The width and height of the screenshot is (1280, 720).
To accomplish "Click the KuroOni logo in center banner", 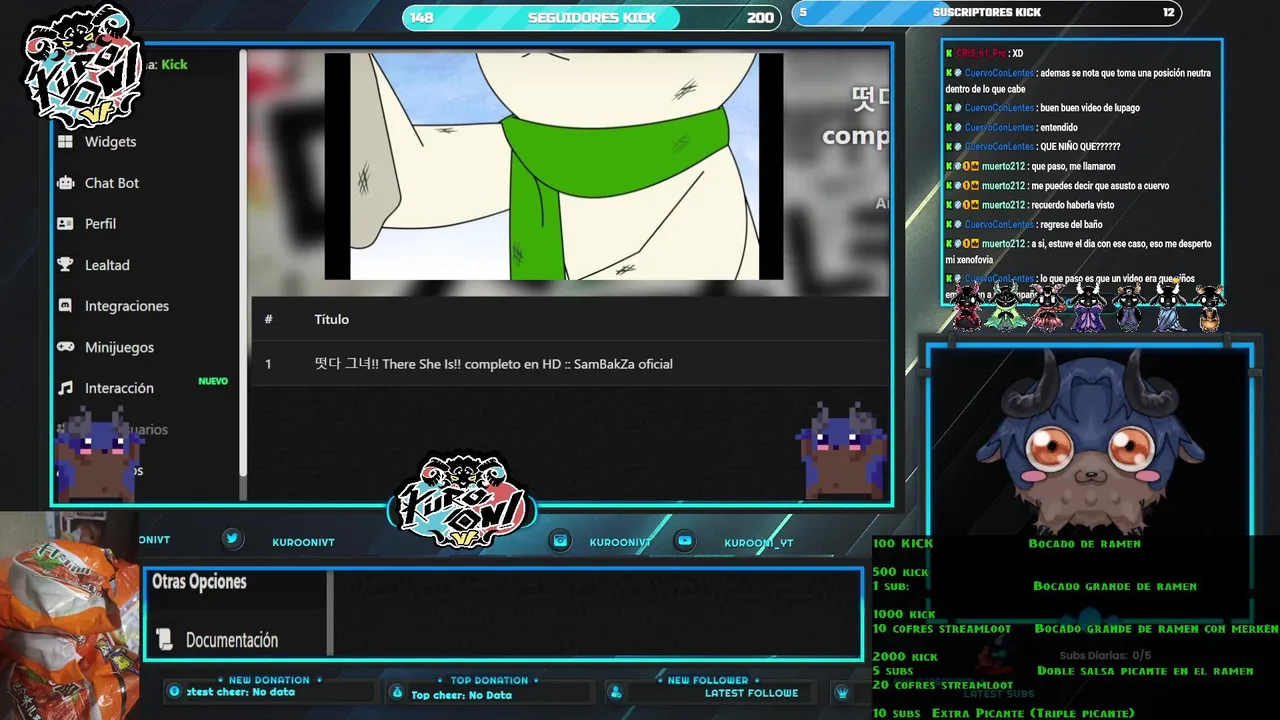I will tap(462, 504).
